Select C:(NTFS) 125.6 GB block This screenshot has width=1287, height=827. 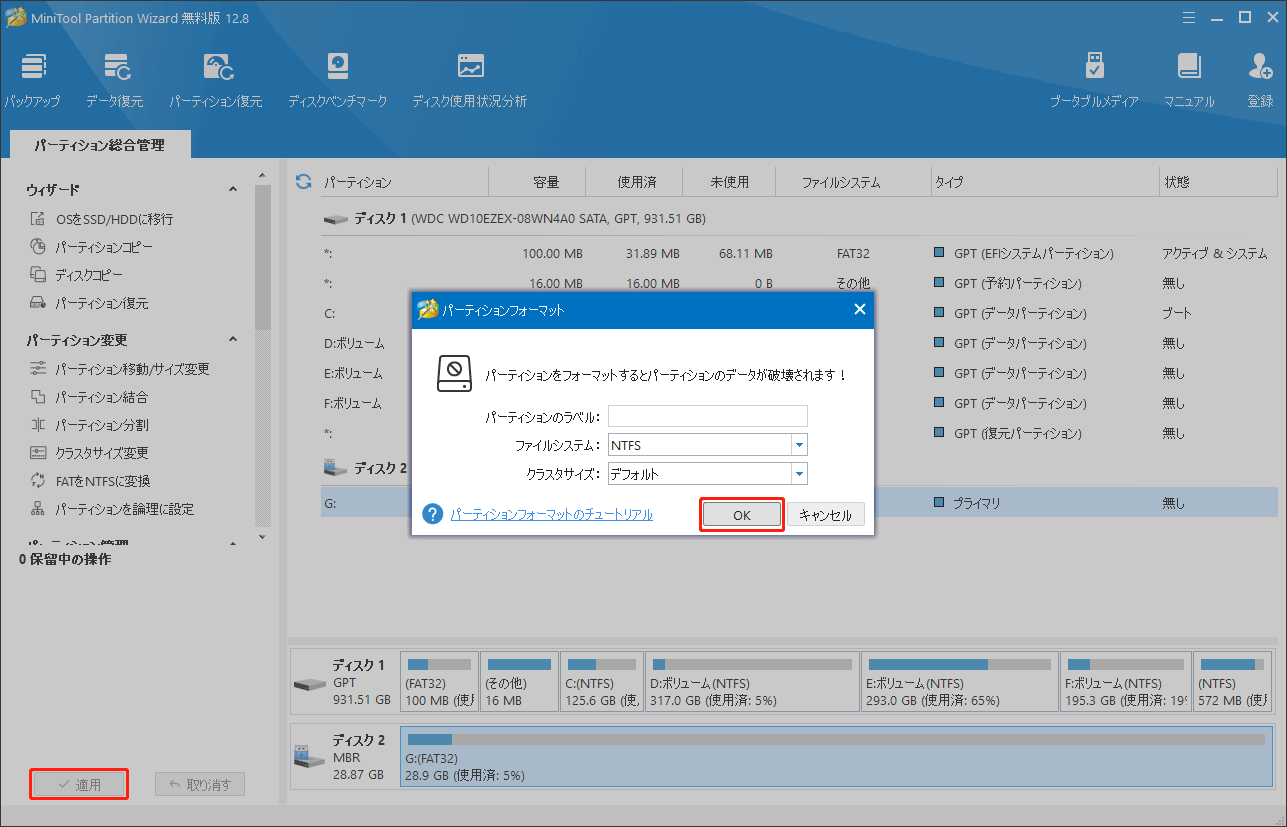(x=601, y=682)
